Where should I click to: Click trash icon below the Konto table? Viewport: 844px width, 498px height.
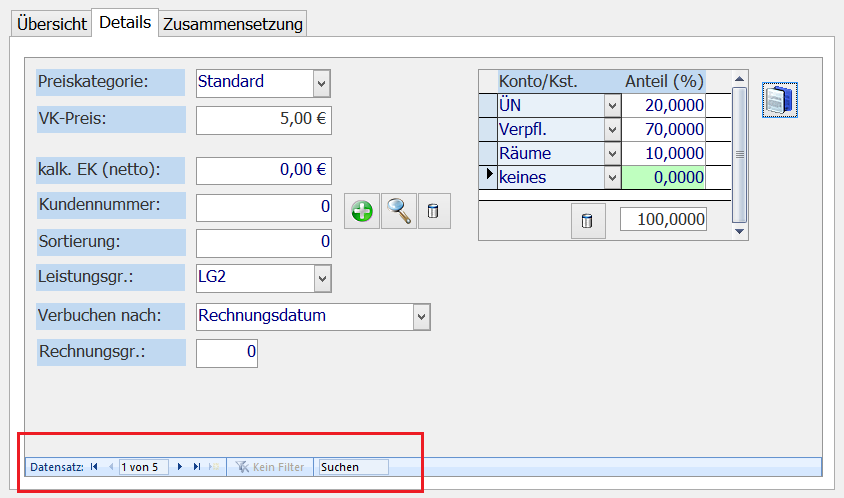click(x=587, y=221)
